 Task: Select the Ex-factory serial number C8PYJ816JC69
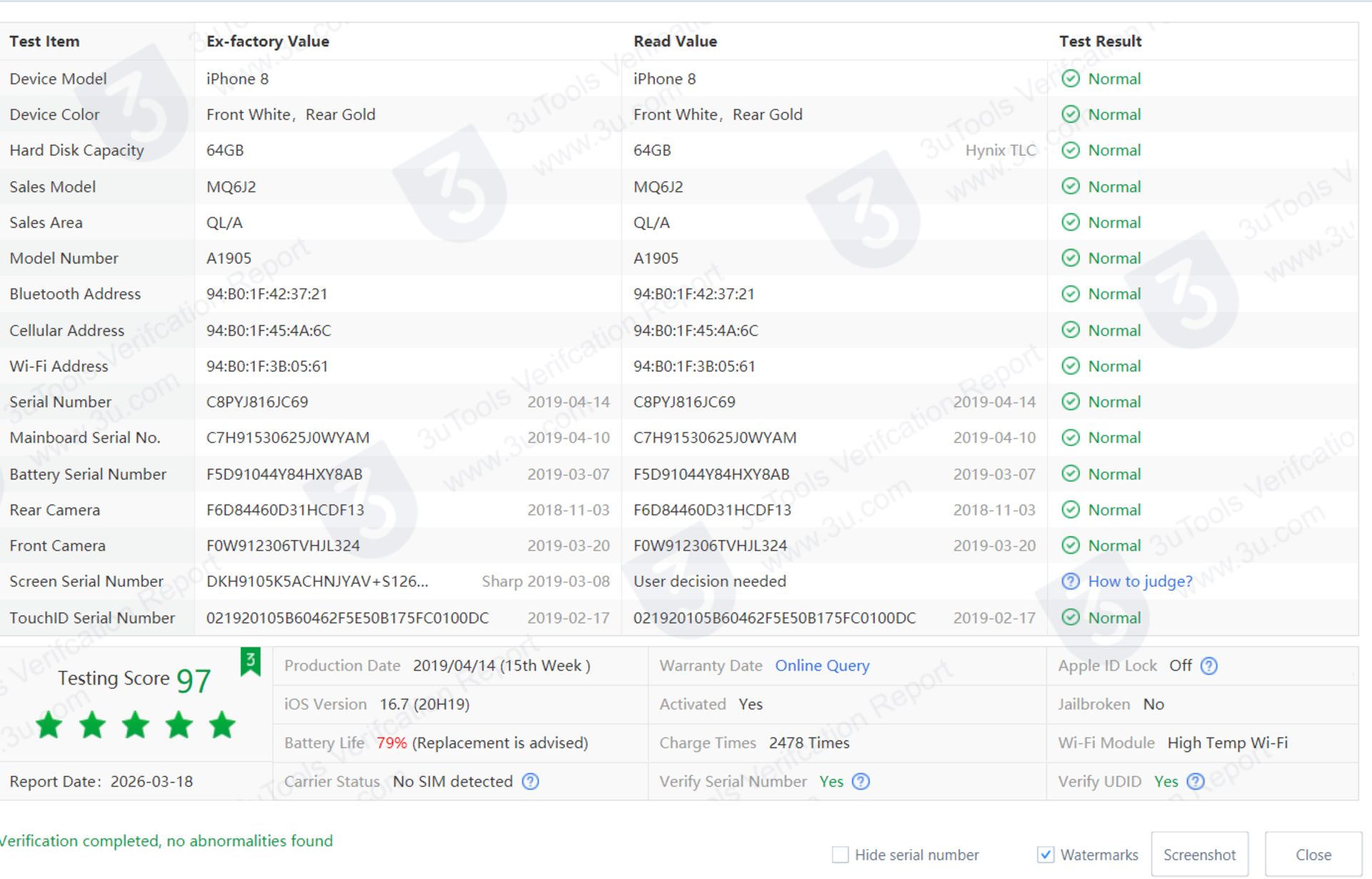pyautogui.click(x=257, y=402)
